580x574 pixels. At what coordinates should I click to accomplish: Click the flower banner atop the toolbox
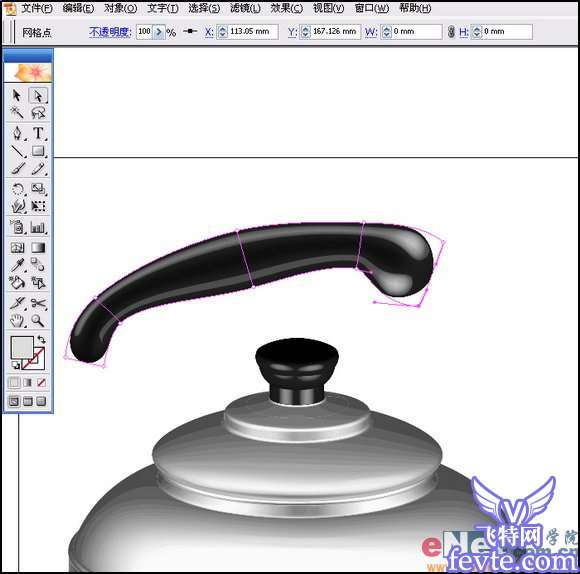click(x=28, y=72)
